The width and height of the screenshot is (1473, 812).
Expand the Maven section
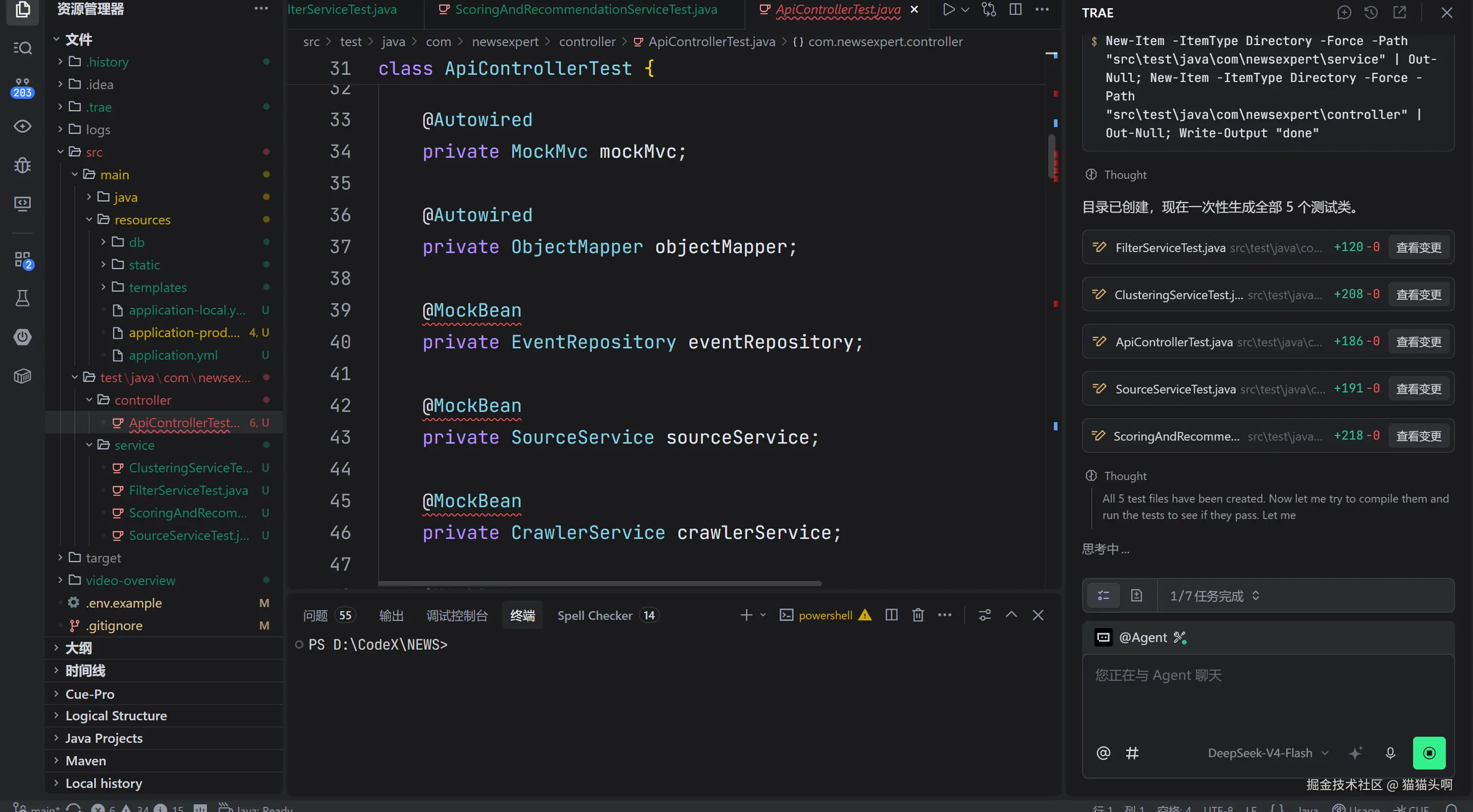point(164,761)
